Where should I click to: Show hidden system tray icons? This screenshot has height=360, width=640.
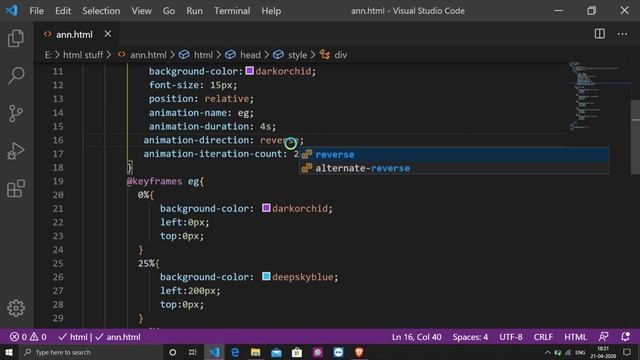tap(547, 353)
